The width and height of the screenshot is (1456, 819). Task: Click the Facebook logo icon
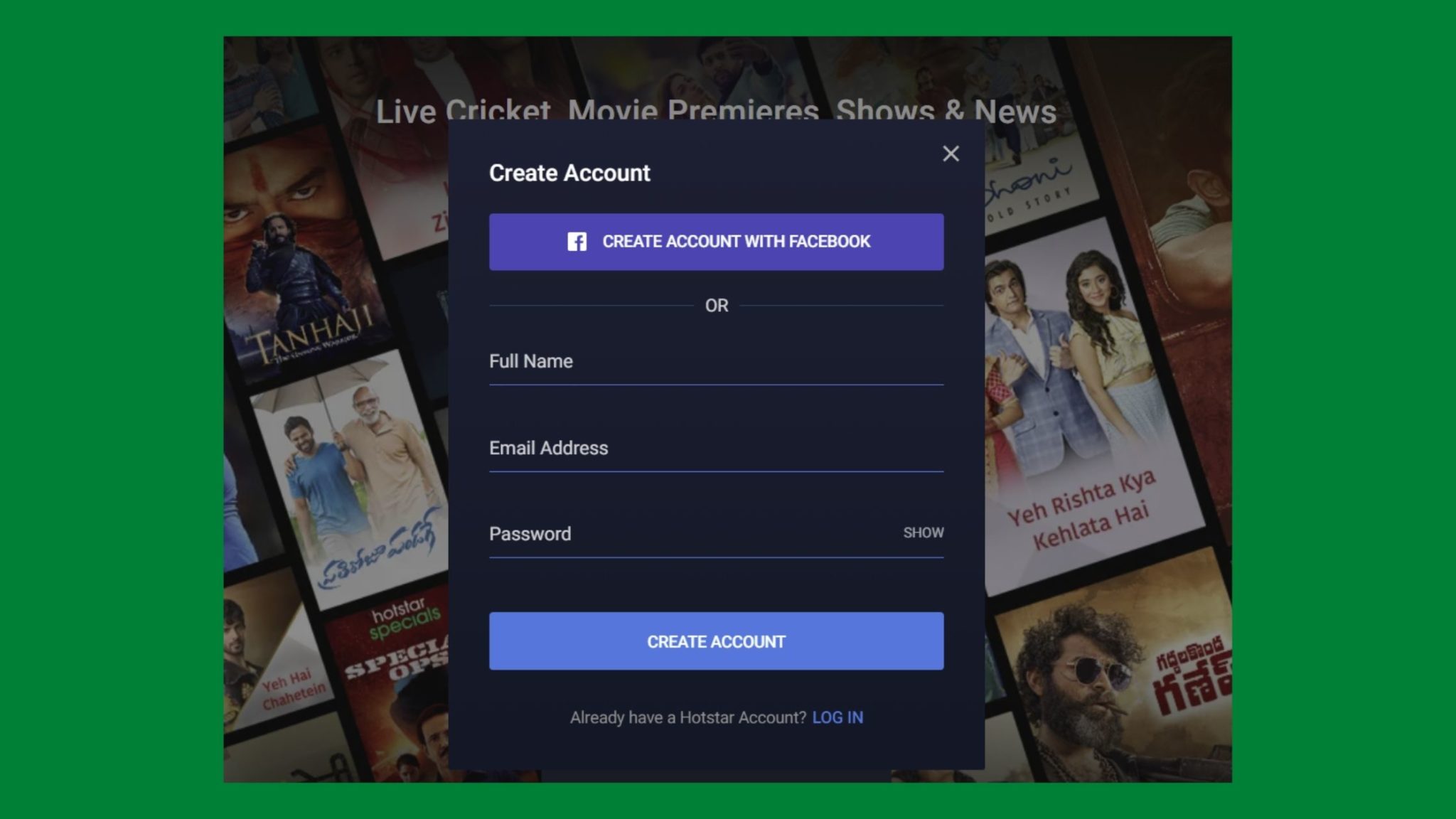pos(577,242)
